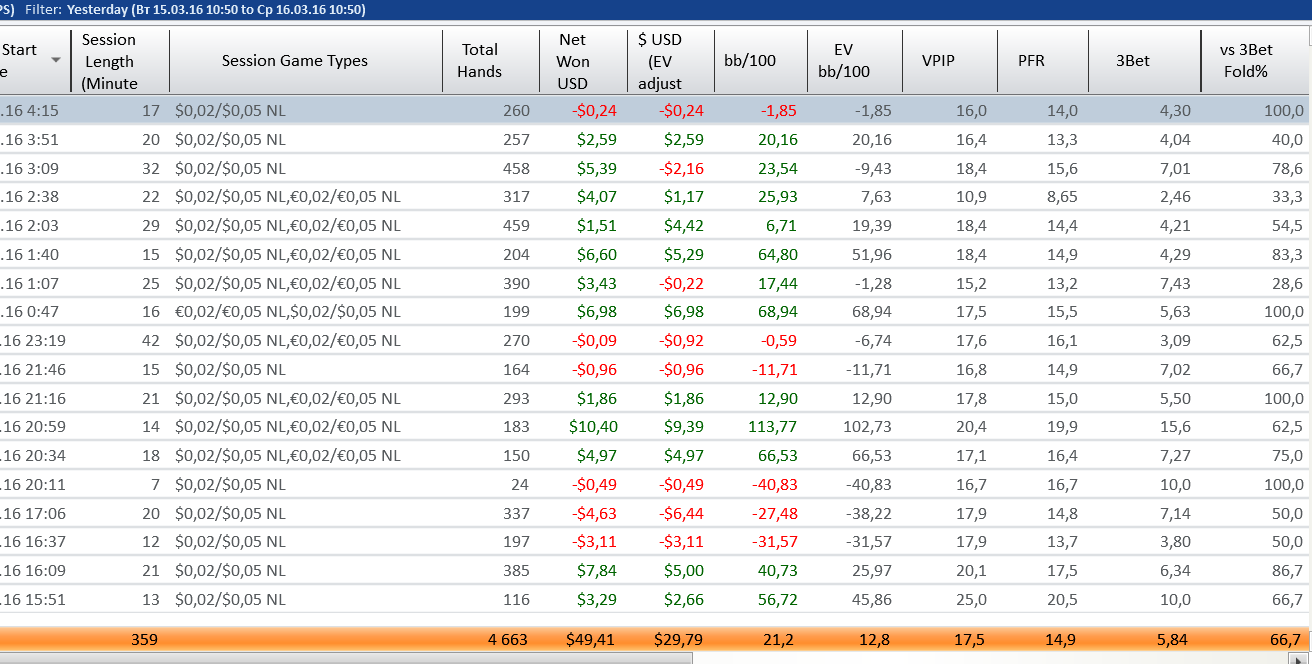Click the EV bb/100 value -38,22
1312x664 pixels.
[868, 513]
